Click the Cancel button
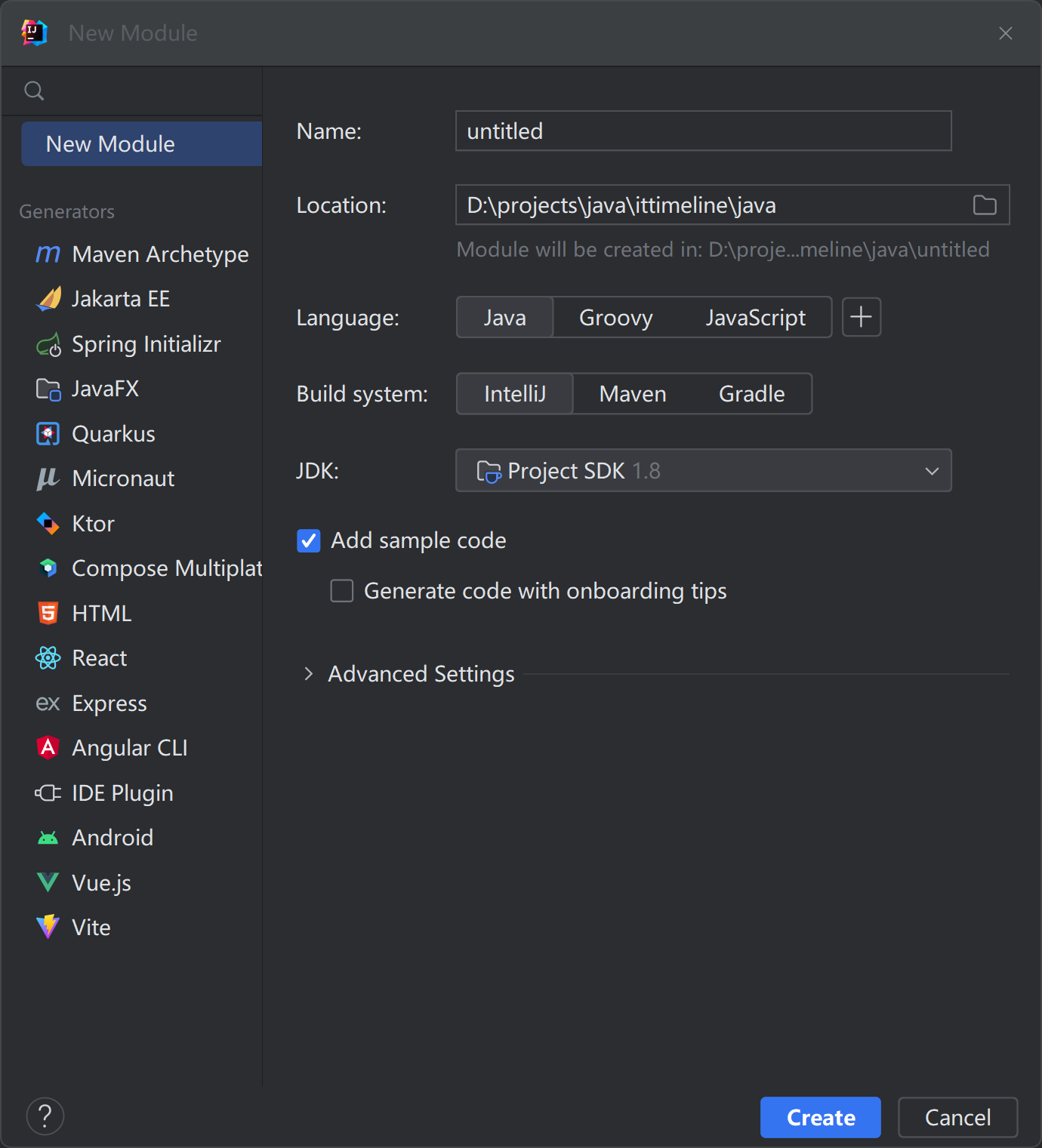The image size is (1042, 1148). pyautogui.click(x=958, y=1117)
